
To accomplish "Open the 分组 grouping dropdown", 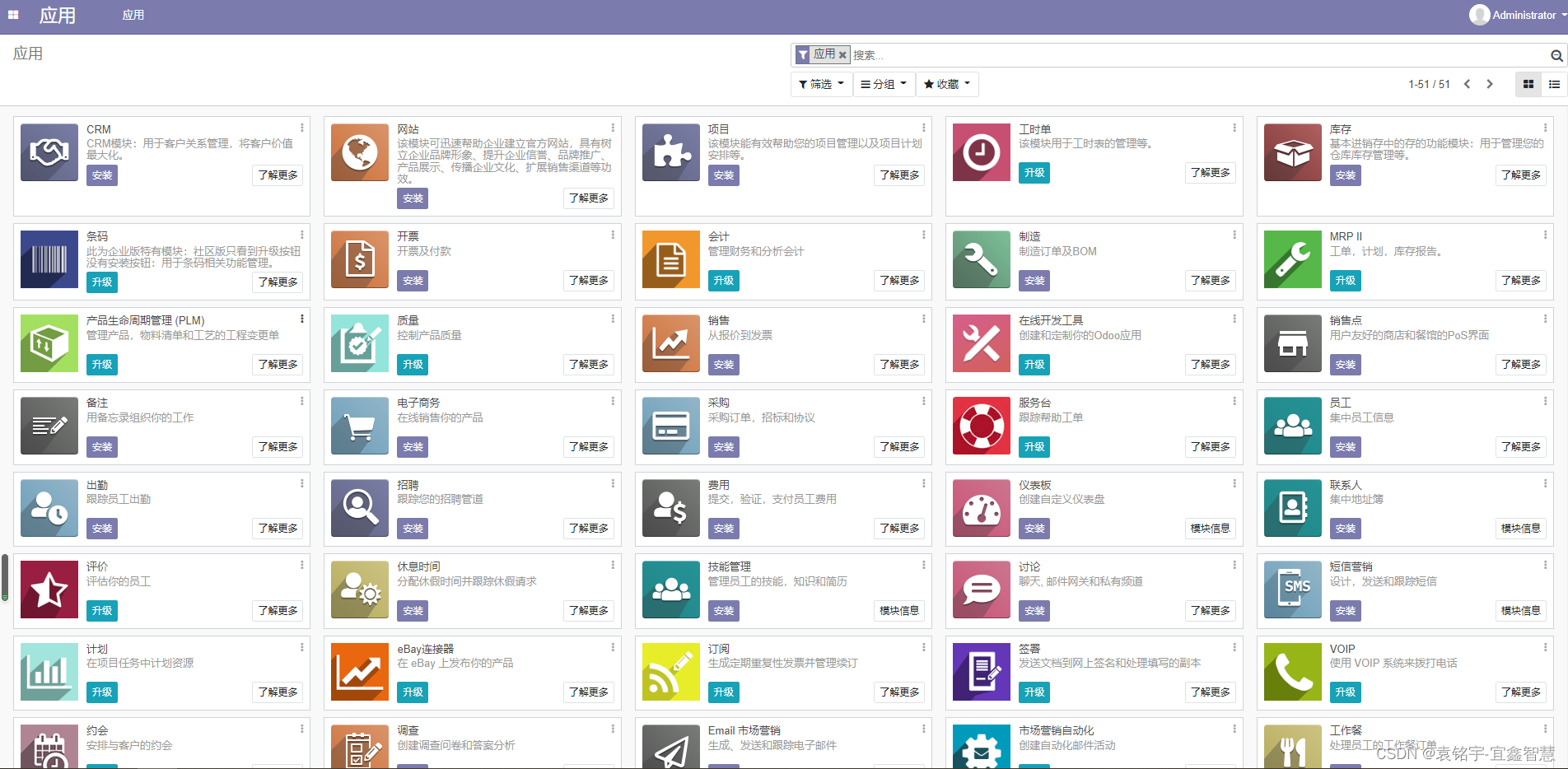I will click(883, 84).
